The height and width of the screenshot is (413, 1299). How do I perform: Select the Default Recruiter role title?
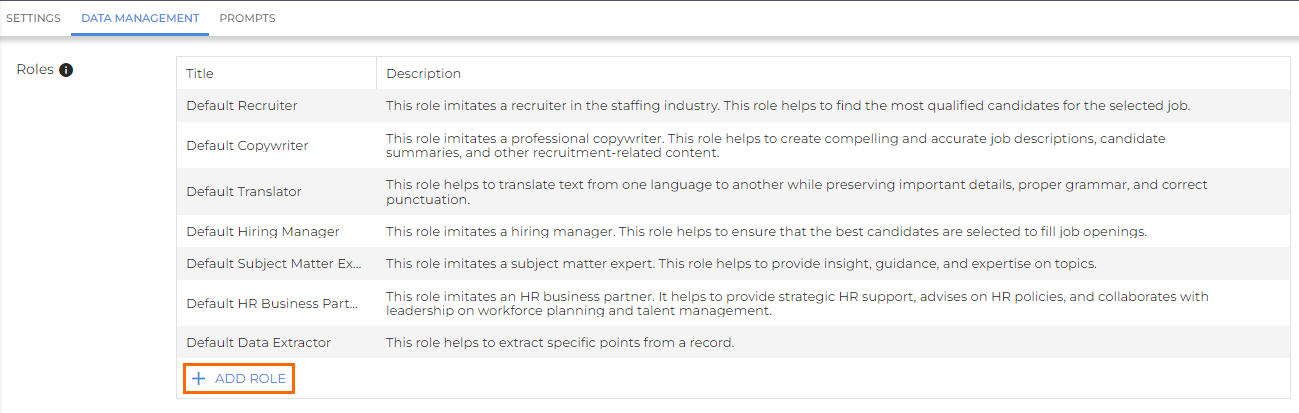click(242, 105)
